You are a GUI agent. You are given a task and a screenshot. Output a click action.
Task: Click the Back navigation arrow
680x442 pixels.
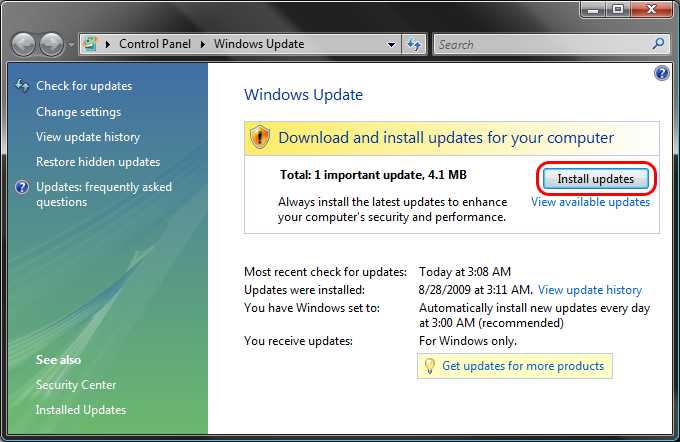tap(23, 44)
